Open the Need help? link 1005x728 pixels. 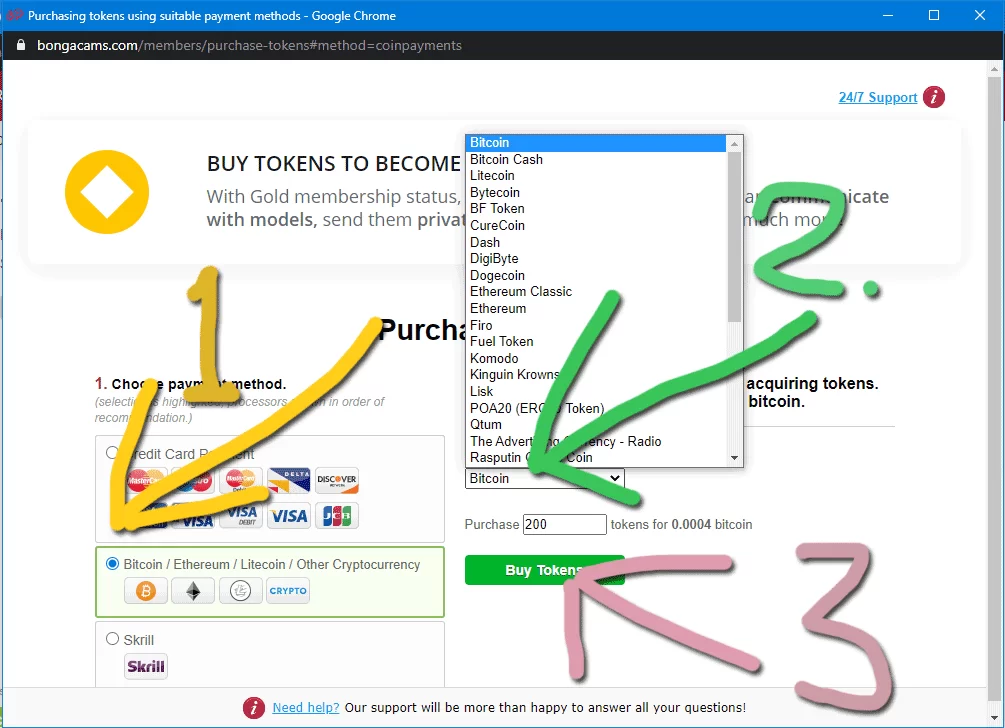point(306,707)
